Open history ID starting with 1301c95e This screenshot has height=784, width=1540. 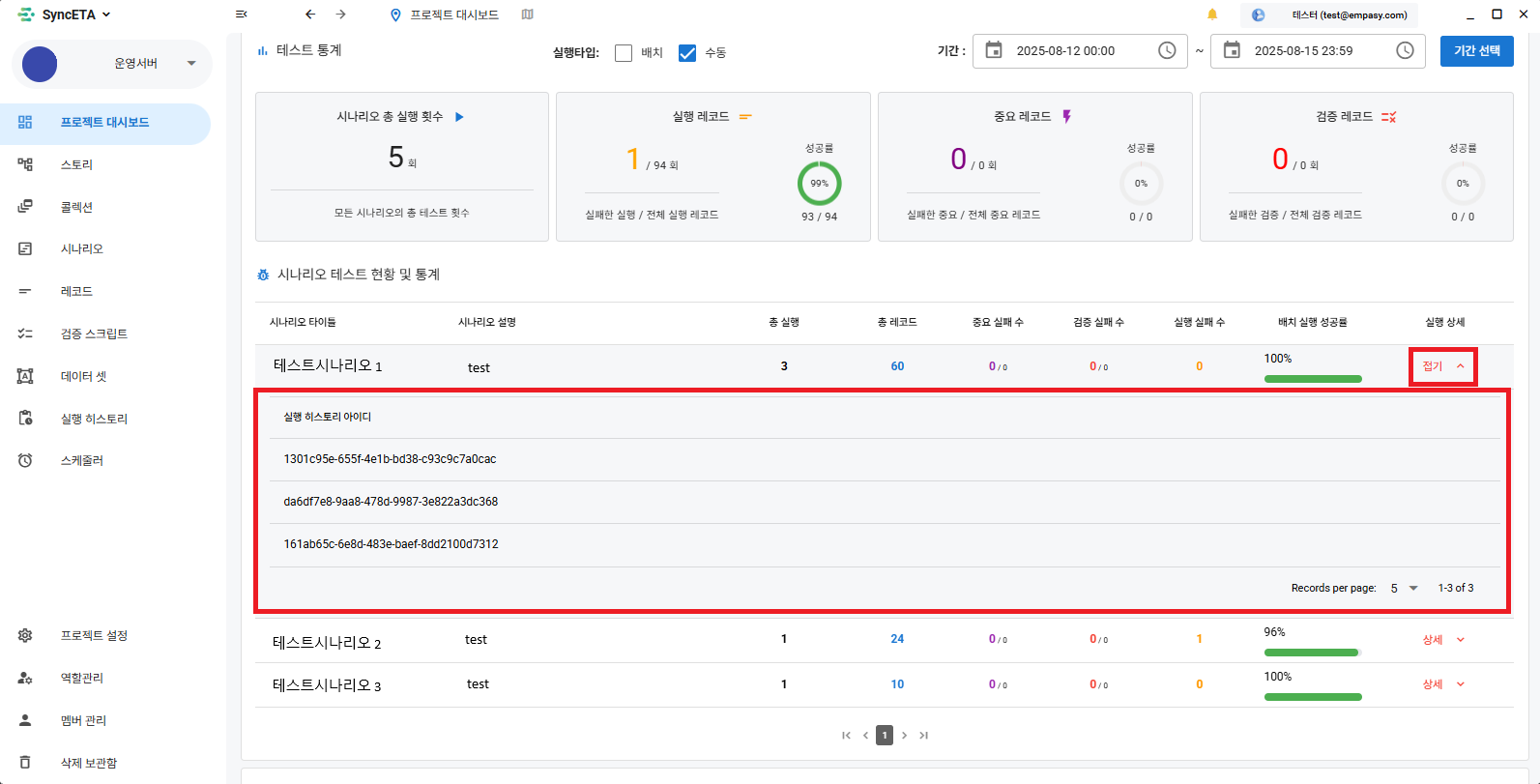point(390,459)
